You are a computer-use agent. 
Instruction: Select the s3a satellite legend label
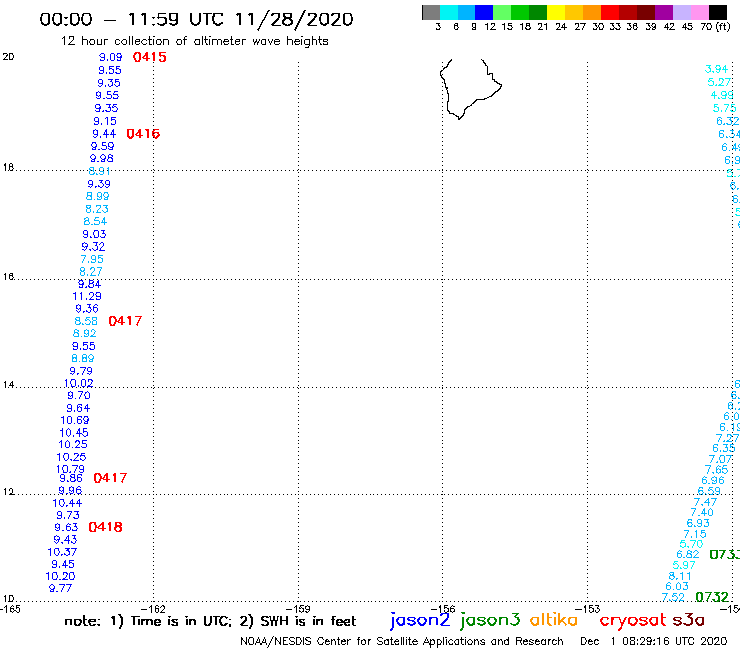pyautogui.click(x=688, y=620)
